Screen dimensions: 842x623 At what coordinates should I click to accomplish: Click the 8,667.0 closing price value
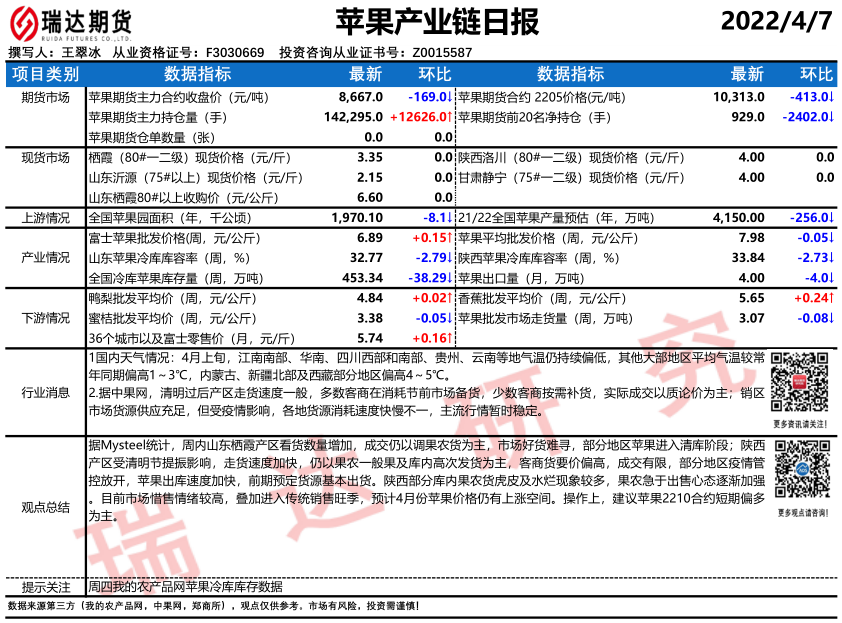pyautogui.click(x=361, y=98)
